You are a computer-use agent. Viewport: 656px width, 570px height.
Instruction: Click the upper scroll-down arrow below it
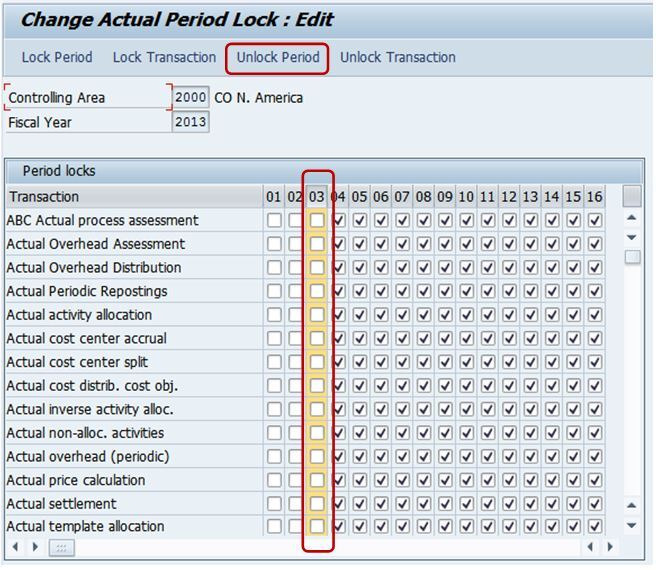point(632,237)
